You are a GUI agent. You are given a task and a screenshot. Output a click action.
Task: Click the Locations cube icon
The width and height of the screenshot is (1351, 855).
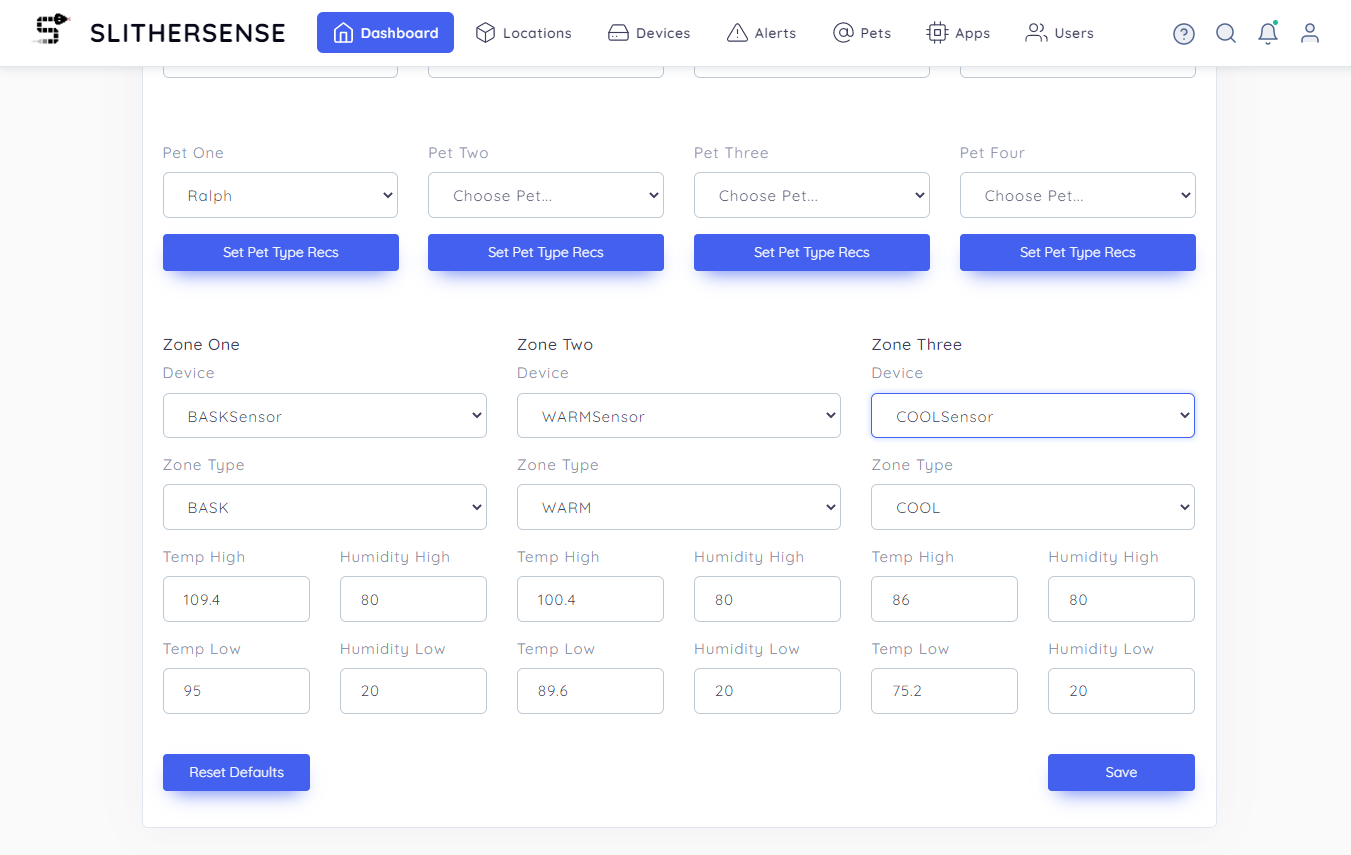485,33
